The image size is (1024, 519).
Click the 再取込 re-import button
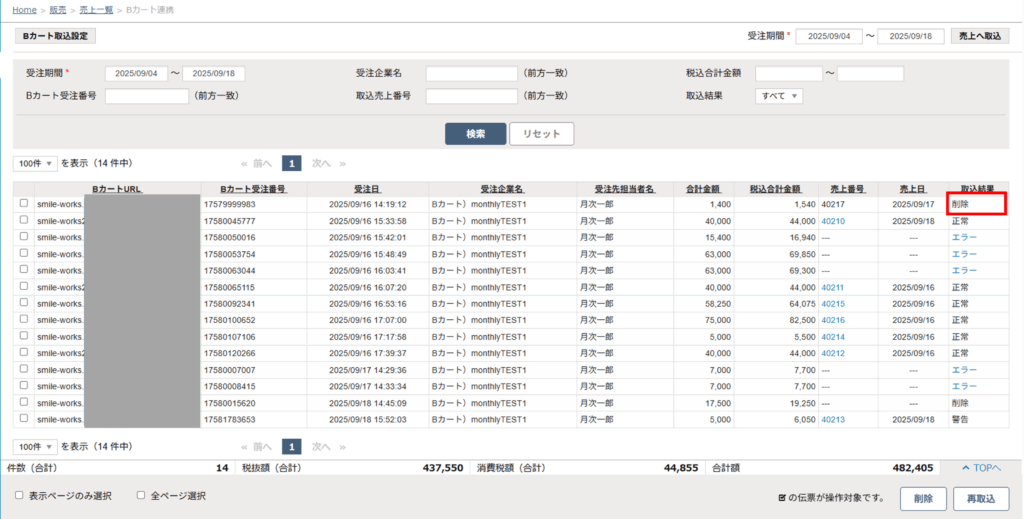pos(981,498)
